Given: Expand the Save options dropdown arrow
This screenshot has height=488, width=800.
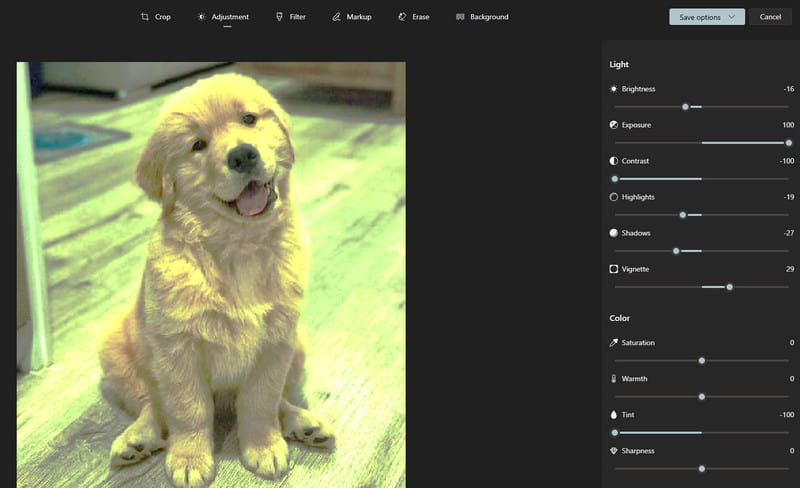Looking at the screenshot, I should click(733, 17).
